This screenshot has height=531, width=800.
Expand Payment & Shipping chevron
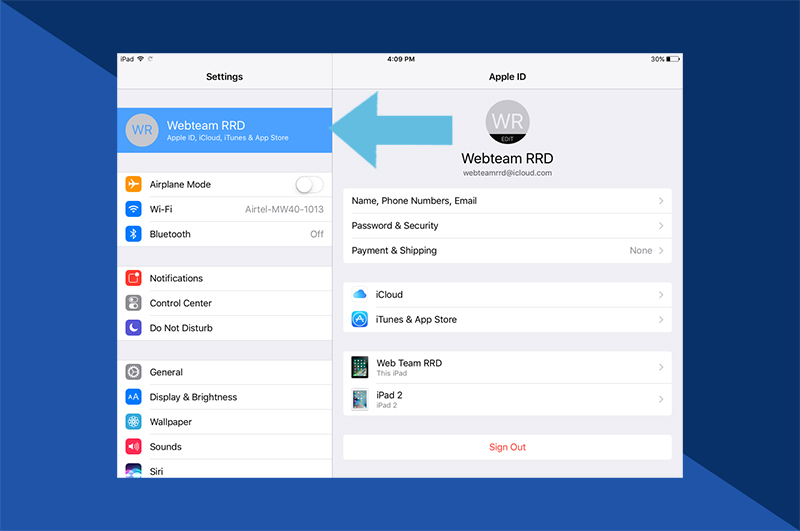pos(661,250)
